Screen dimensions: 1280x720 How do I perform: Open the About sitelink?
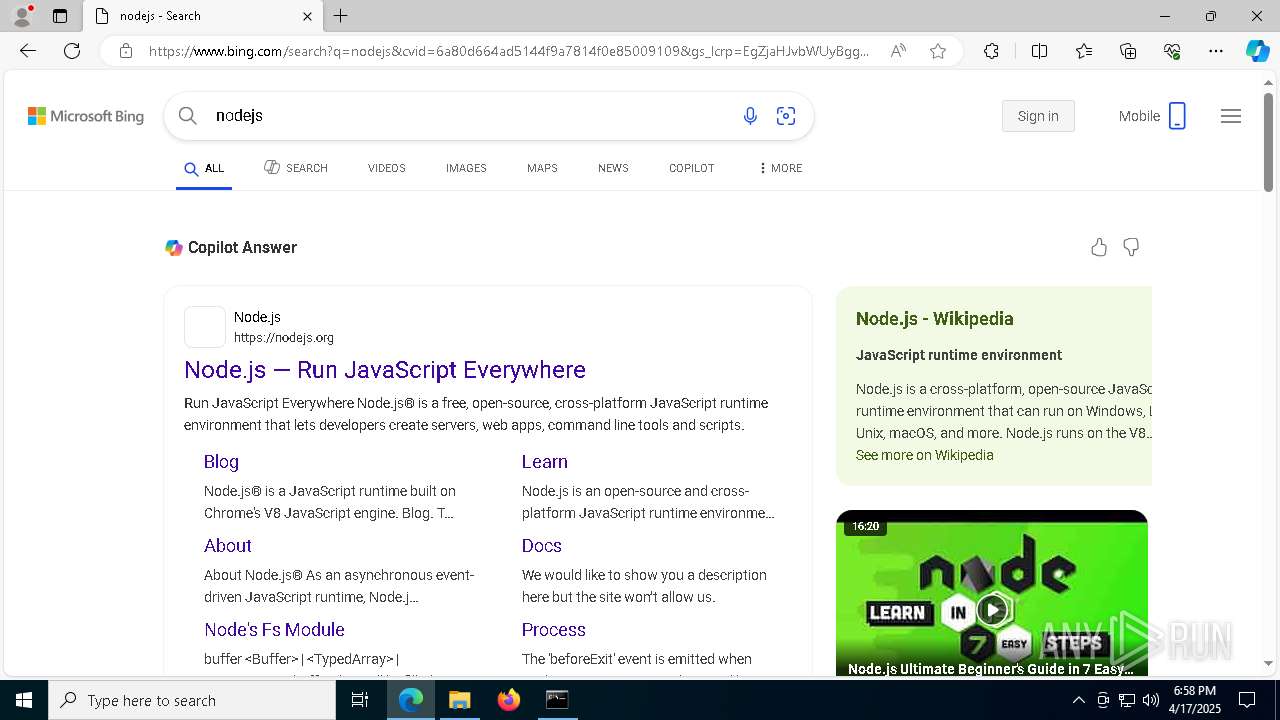(227, 546)
